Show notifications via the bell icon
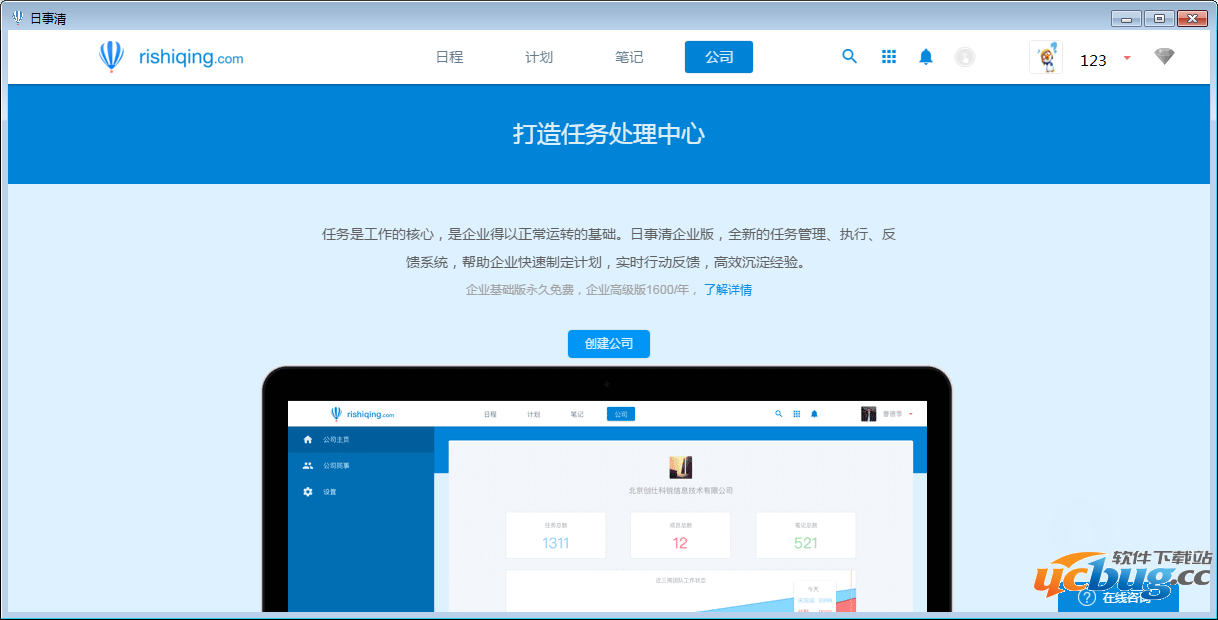This screenshot has height=620, width=1218. 926,57
